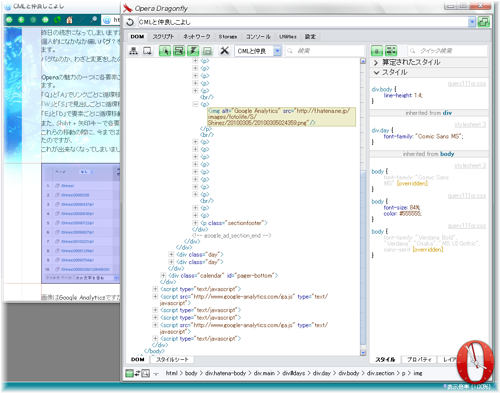Image resolution: width=500 pixels, height=393 pixels.
Task: Click rewind button in browser window toolbar
Action: click(9, 20)
